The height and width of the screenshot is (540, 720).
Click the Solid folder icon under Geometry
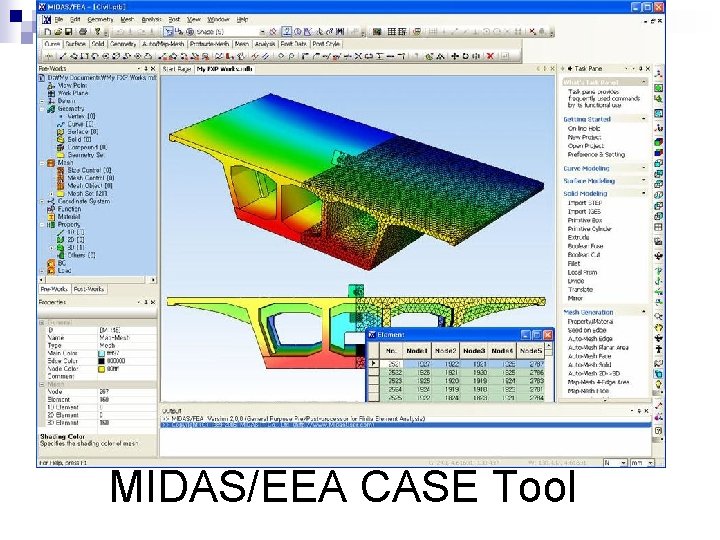(x=60, y=140)
